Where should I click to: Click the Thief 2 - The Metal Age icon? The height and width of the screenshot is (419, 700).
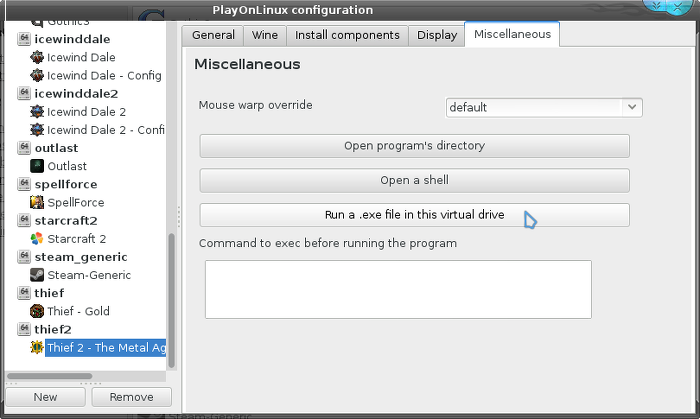tap(37, 347)
